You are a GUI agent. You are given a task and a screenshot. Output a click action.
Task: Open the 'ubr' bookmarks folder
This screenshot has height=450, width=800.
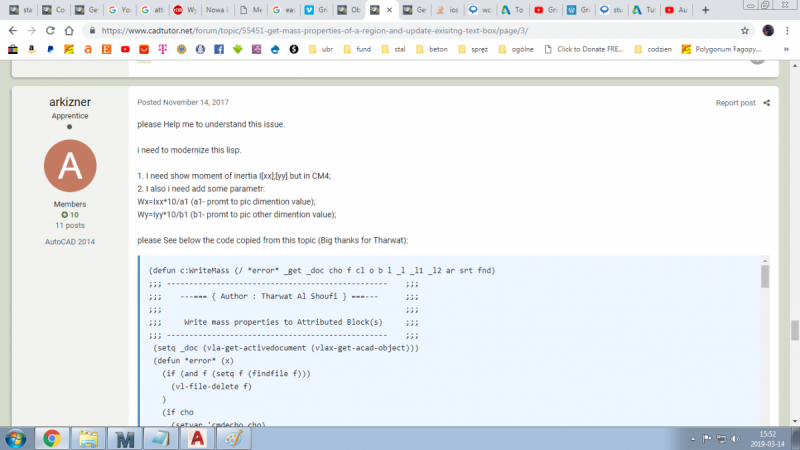(x=321, y=49)
